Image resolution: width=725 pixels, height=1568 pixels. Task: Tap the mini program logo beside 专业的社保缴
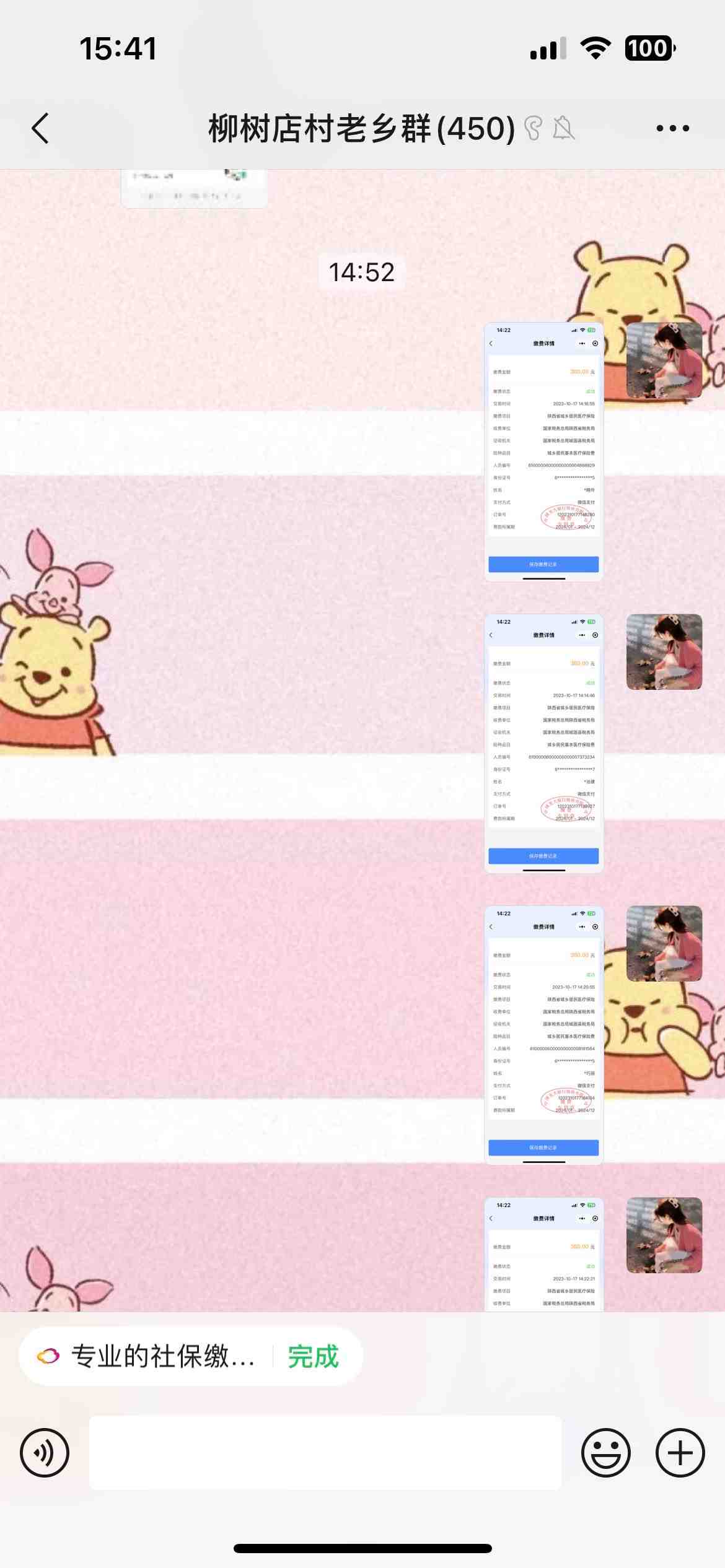[48, 1356]
